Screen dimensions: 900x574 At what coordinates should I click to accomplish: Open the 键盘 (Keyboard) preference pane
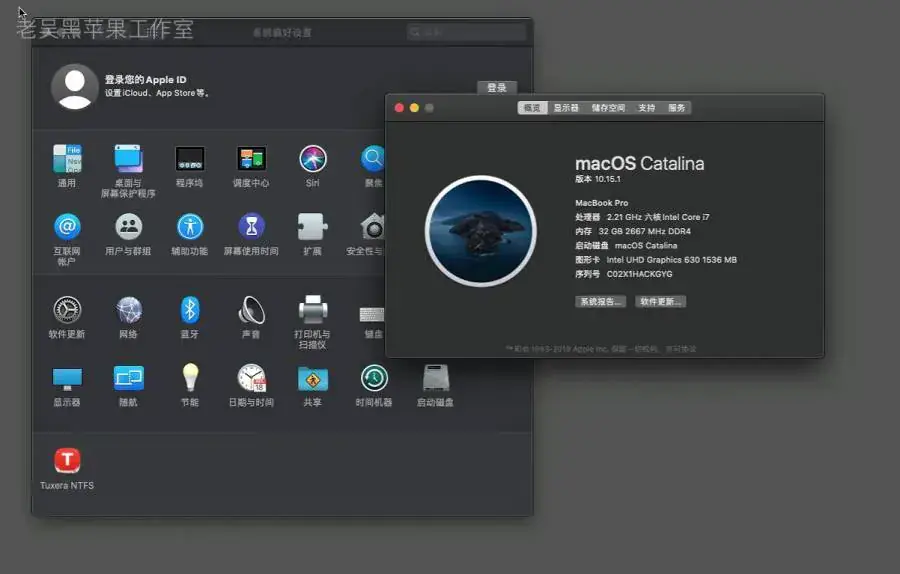click(373, 315)
